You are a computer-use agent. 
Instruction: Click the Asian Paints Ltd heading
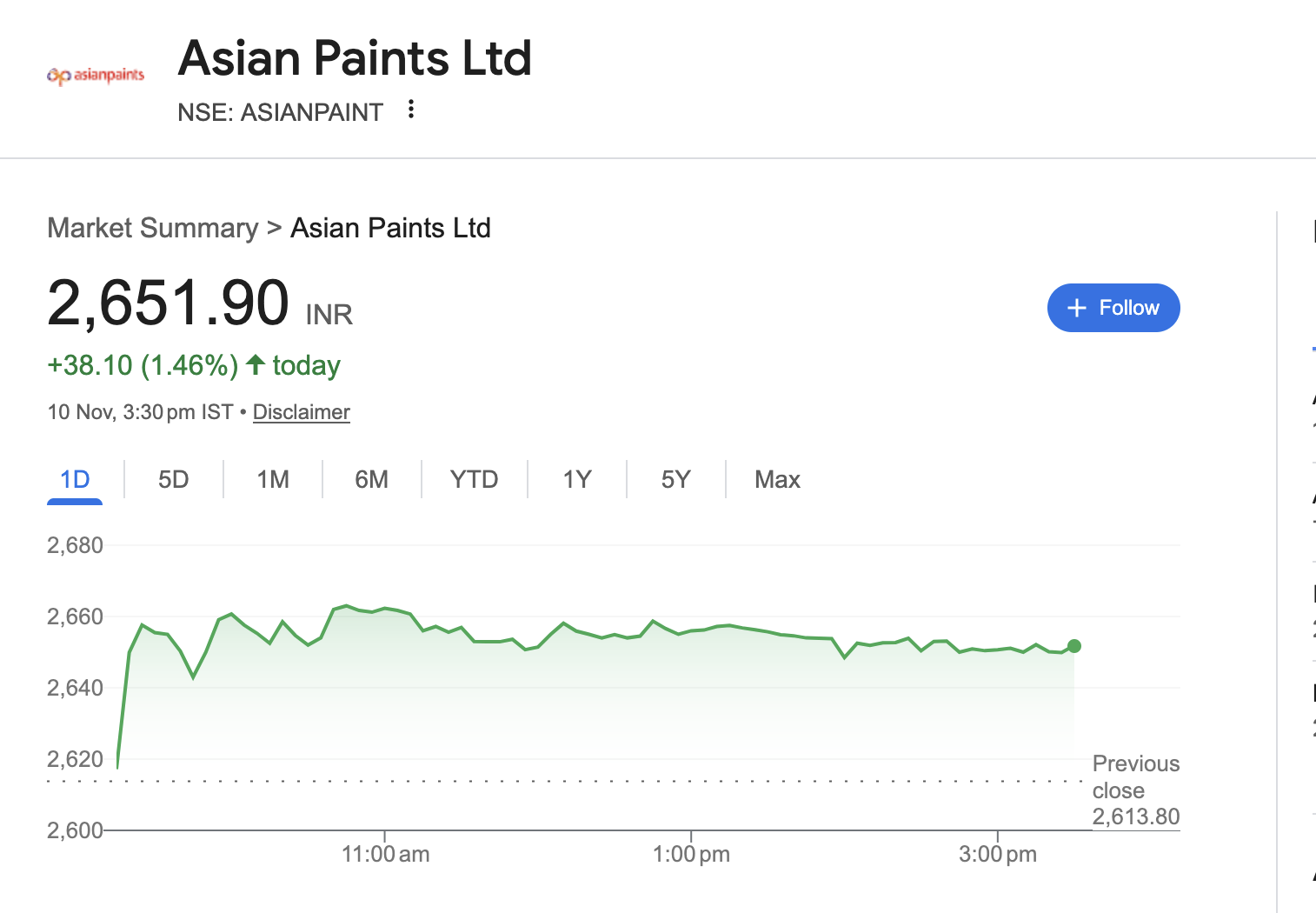tap(355, 58)
